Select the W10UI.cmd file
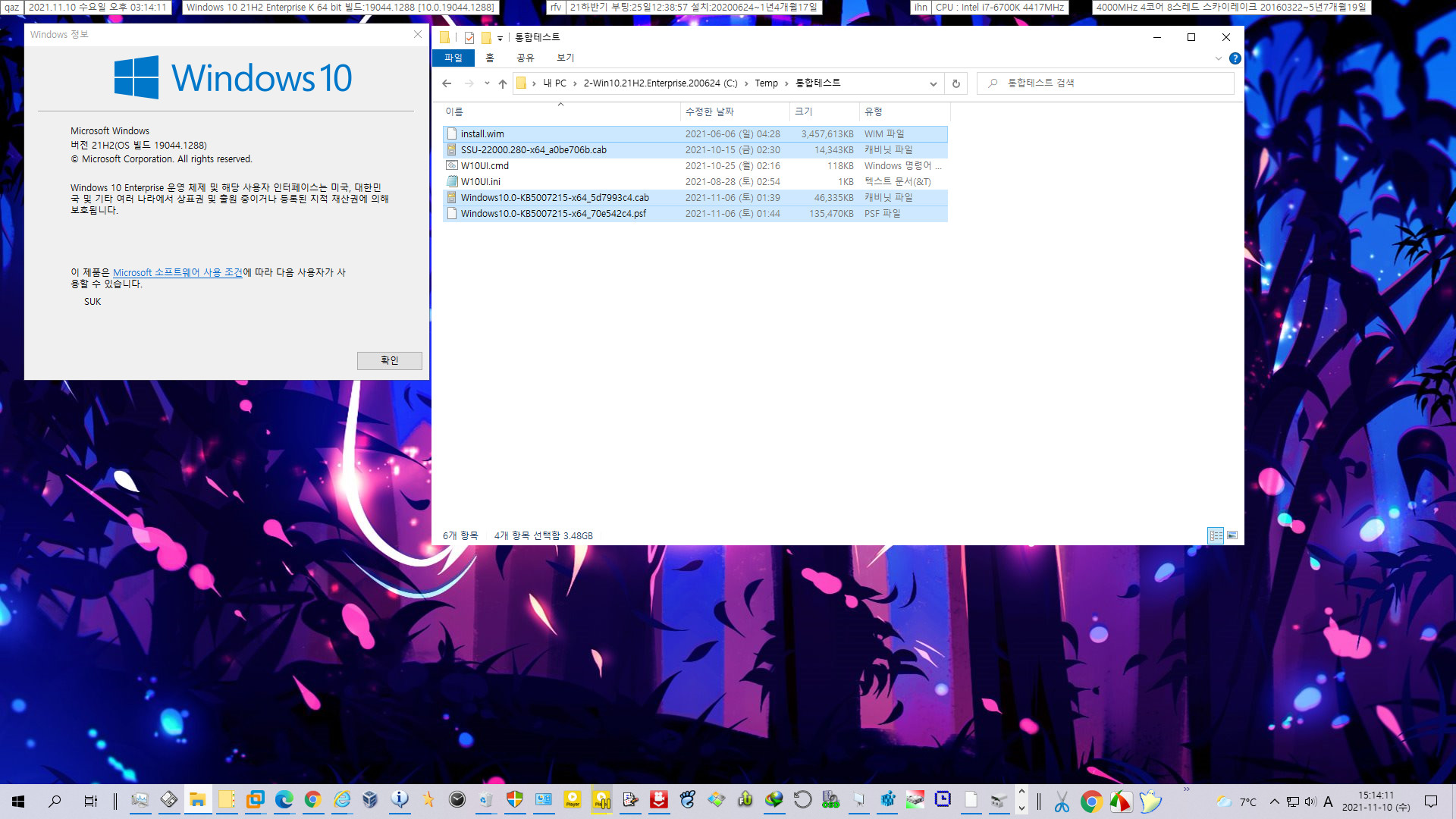This screenshot has width=1456, height=819. pos(695,166)
